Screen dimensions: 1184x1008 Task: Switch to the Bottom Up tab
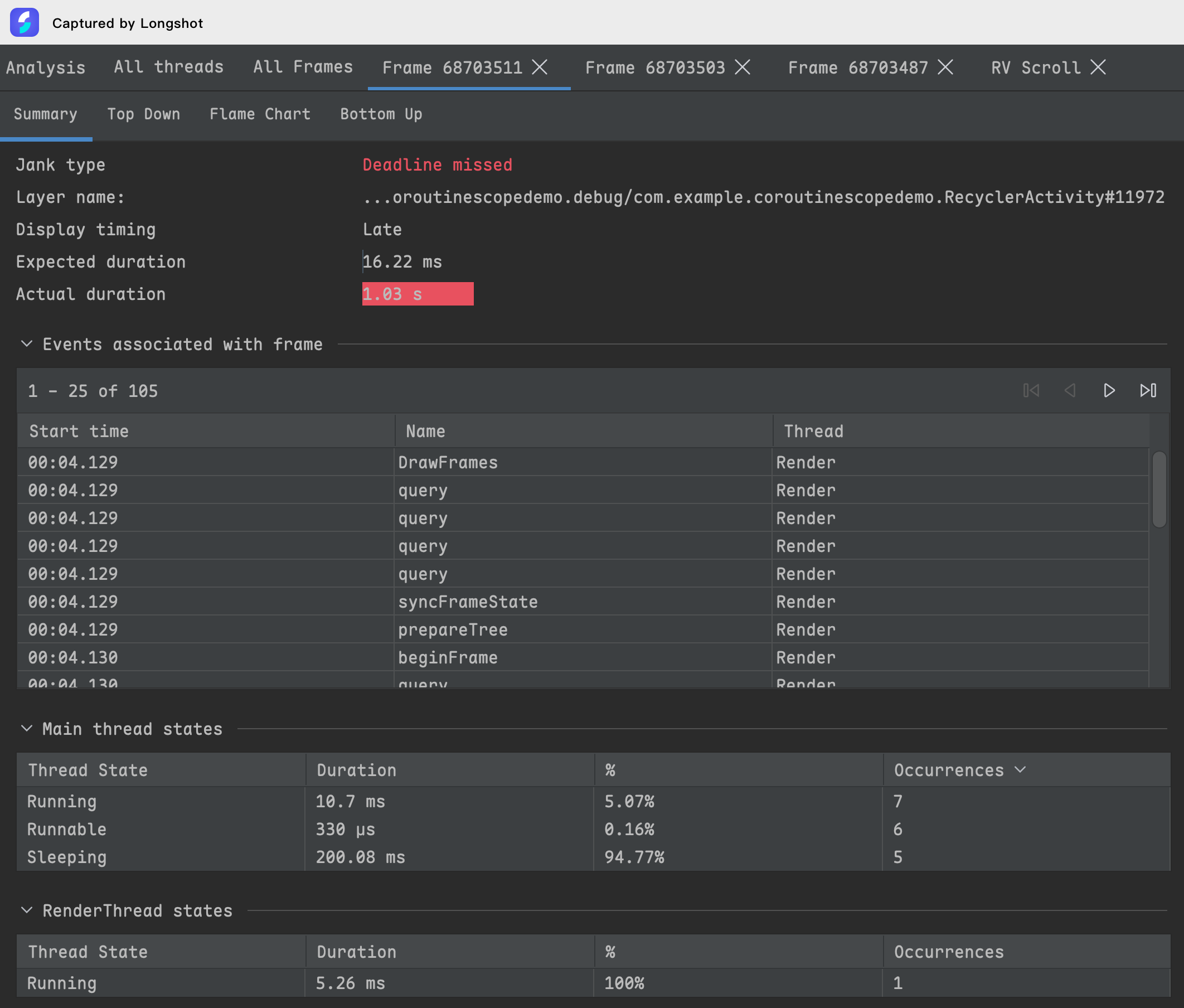(x=381, y=114)
